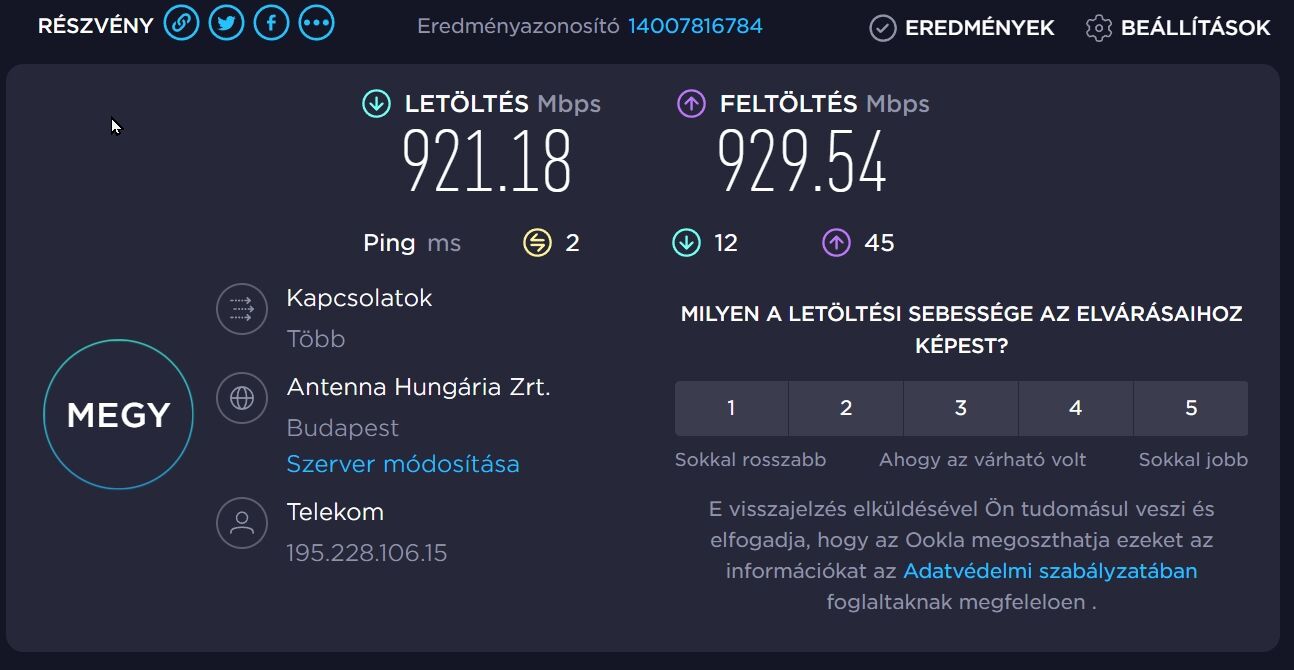Click the Telekom user profile icon

click(x=242, y=522)
